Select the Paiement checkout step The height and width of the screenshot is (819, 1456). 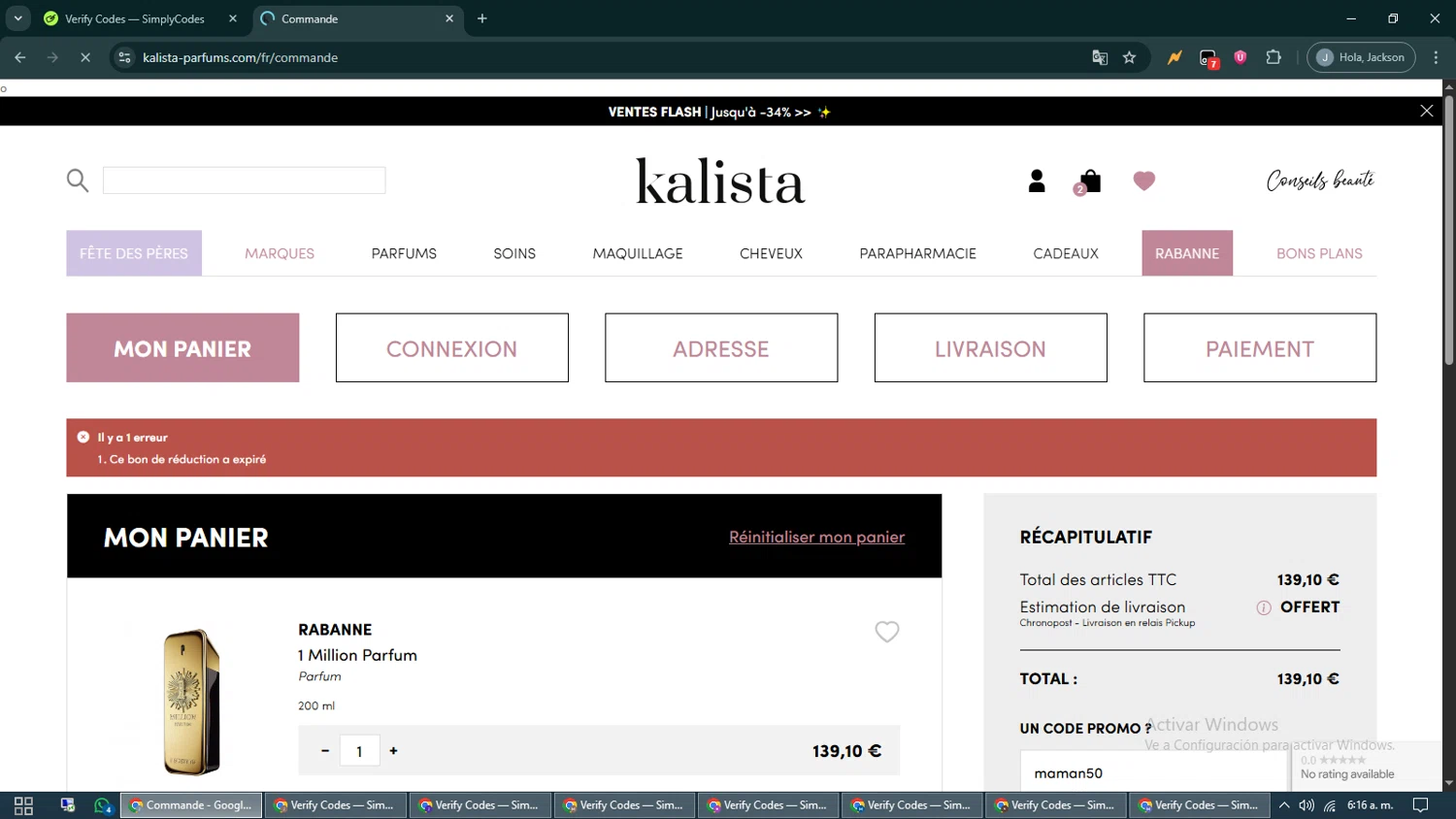coord(1260,347)
